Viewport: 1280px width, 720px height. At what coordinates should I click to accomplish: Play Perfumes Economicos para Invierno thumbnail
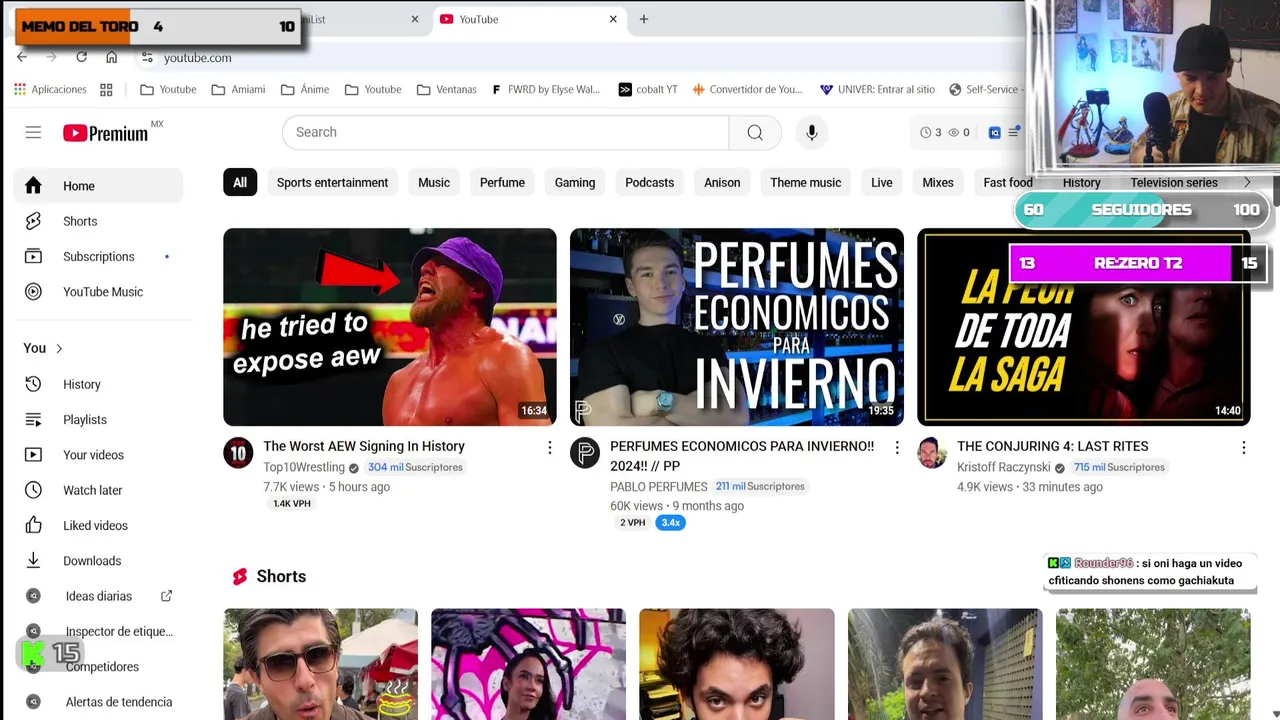click(737, 327)
